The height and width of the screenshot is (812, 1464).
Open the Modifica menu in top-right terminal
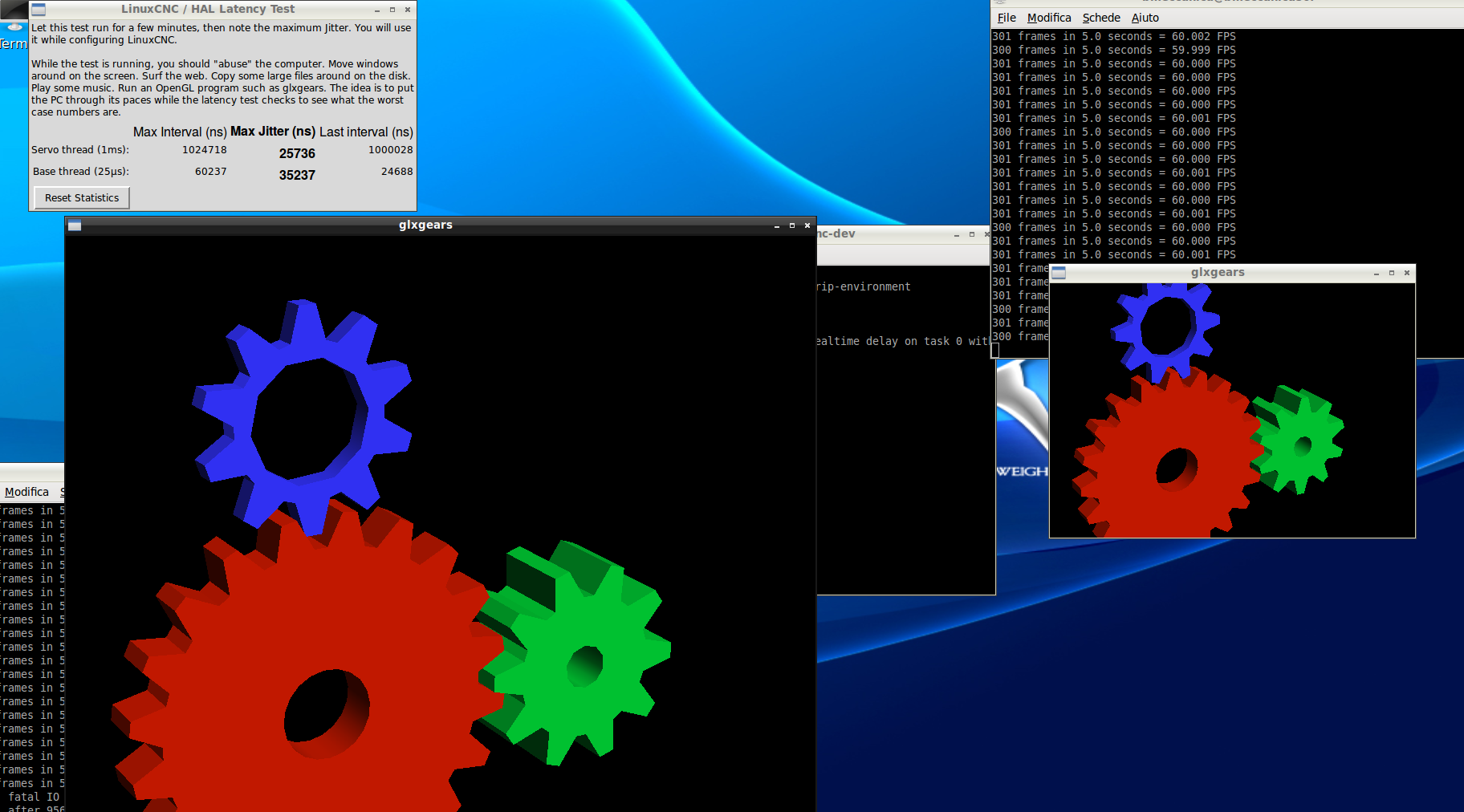[x=1049, y=18]
